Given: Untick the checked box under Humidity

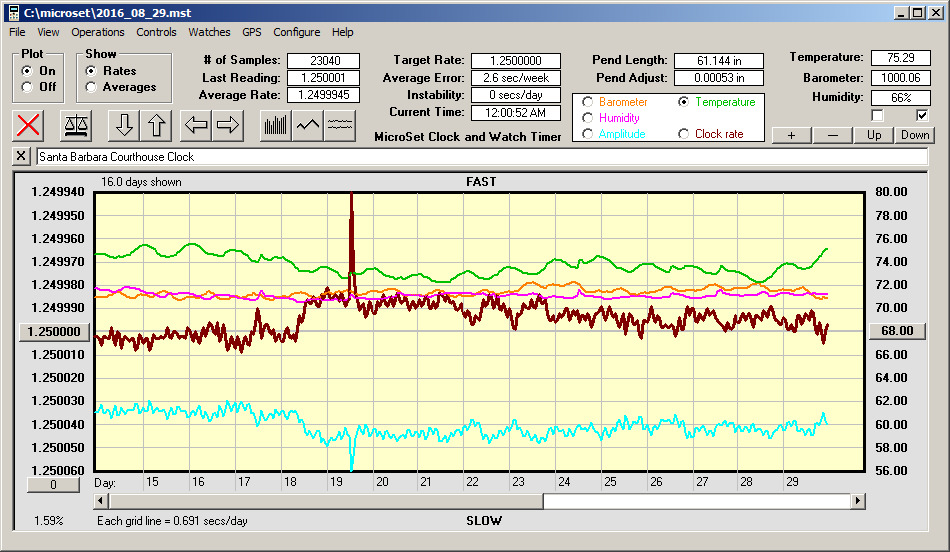Looking at the screenshot, I should click(922, 115).
